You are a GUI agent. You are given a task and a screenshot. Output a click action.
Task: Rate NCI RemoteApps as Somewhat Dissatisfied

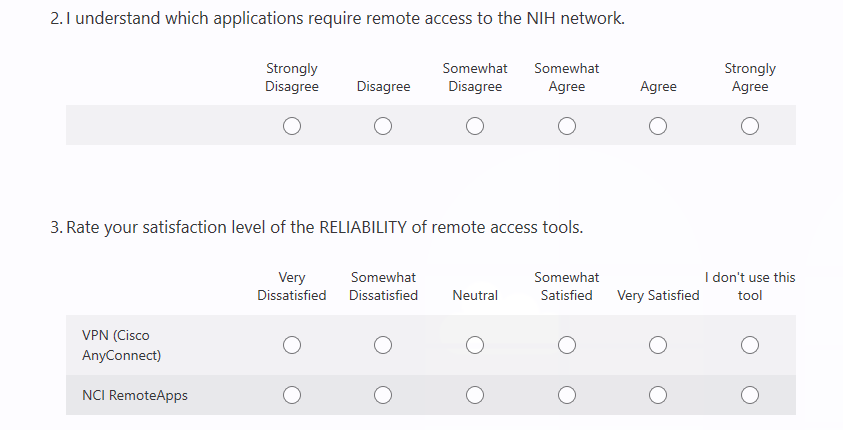[x=383, y=395]
